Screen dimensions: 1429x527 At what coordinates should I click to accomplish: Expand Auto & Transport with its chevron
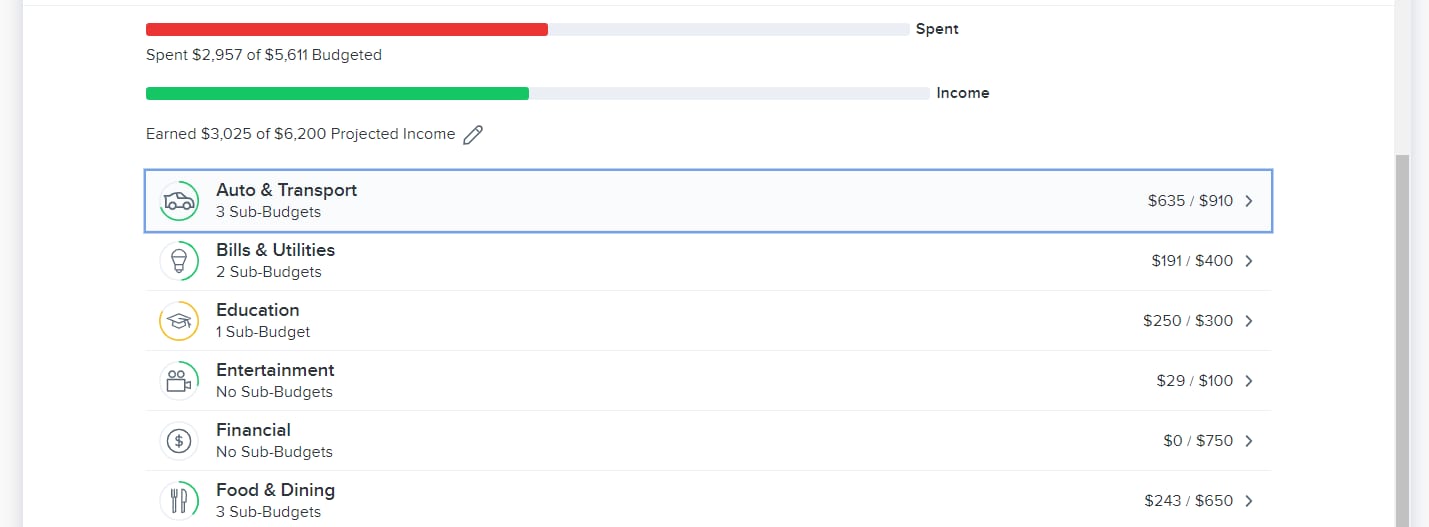click(x=1248, y=201)
